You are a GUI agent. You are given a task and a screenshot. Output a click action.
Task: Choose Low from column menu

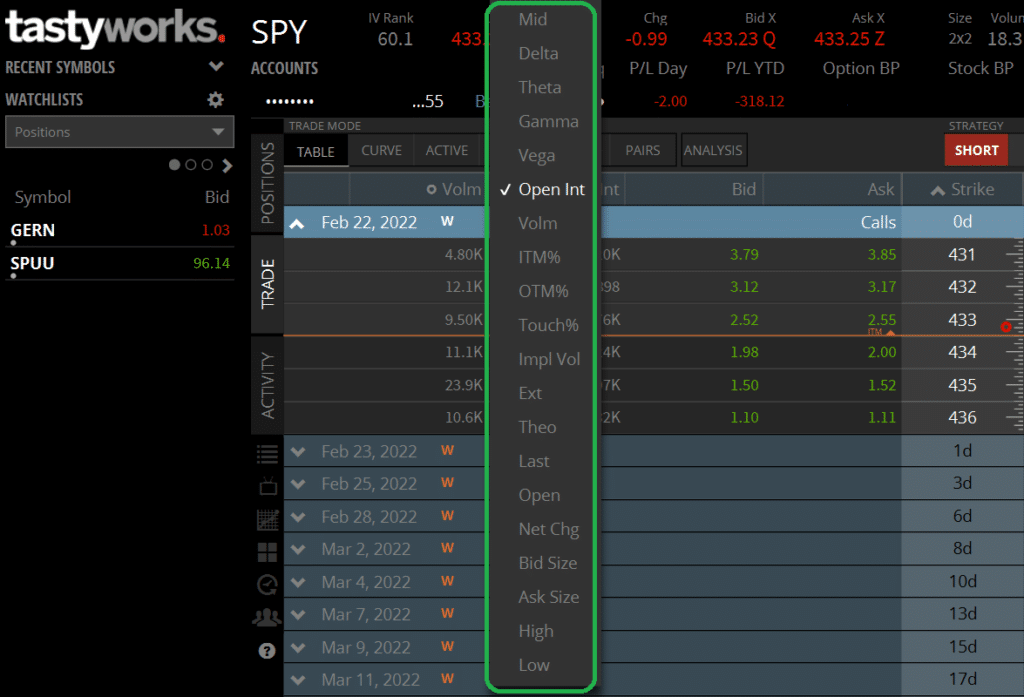(x=534, y=665)
